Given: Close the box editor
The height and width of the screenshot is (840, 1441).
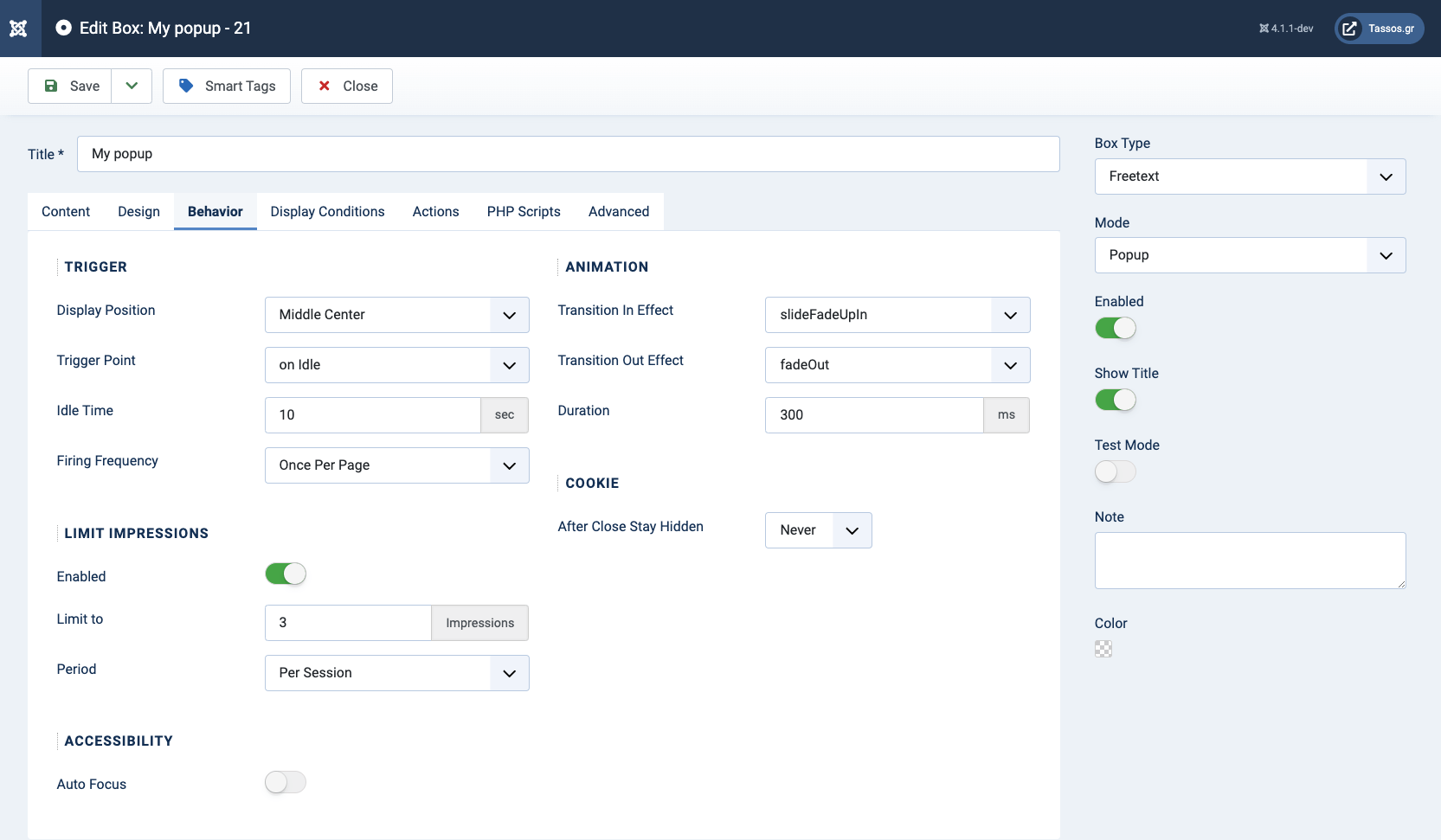Looking at the screenshot, I should coord(347,86).
